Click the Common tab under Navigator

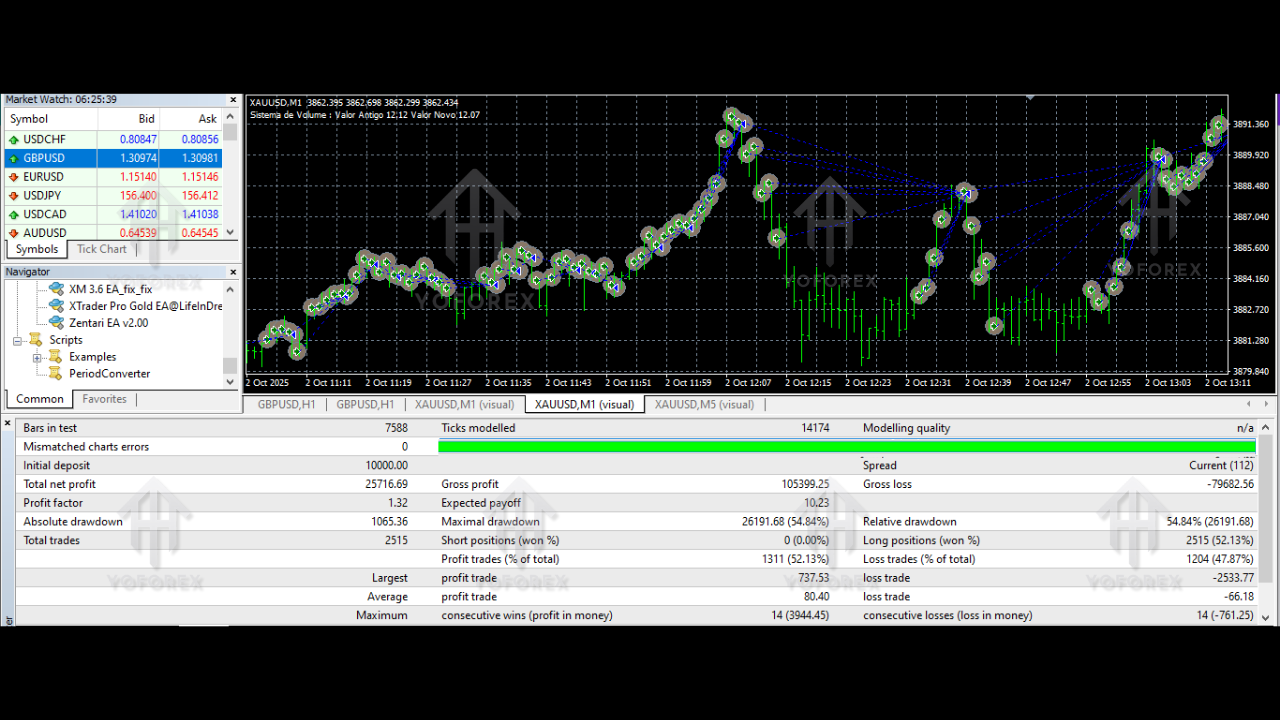[39, 398]
